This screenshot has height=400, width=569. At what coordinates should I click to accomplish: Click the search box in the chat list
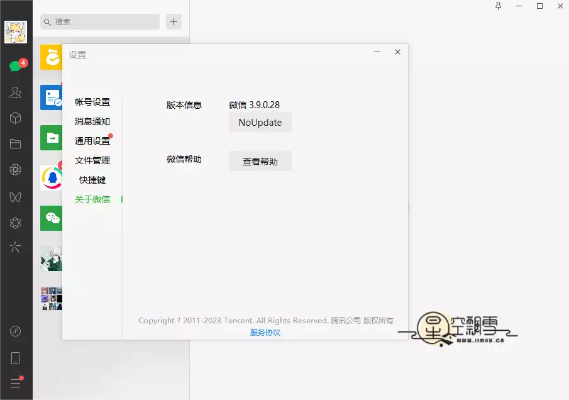(x=100, y=22)
